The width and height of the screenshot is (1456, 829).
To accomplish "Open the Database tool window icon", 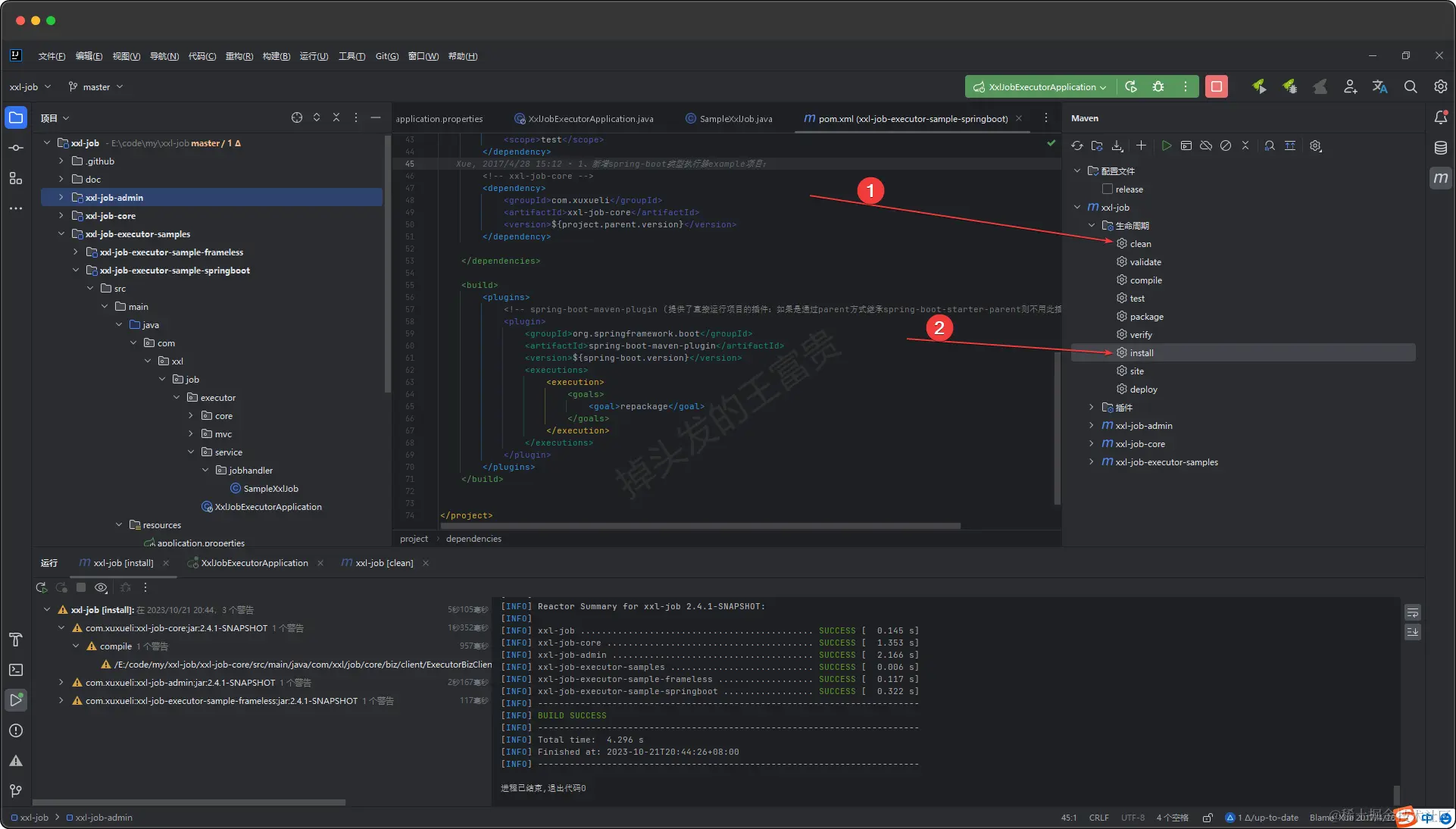I will pos(1440,148).
